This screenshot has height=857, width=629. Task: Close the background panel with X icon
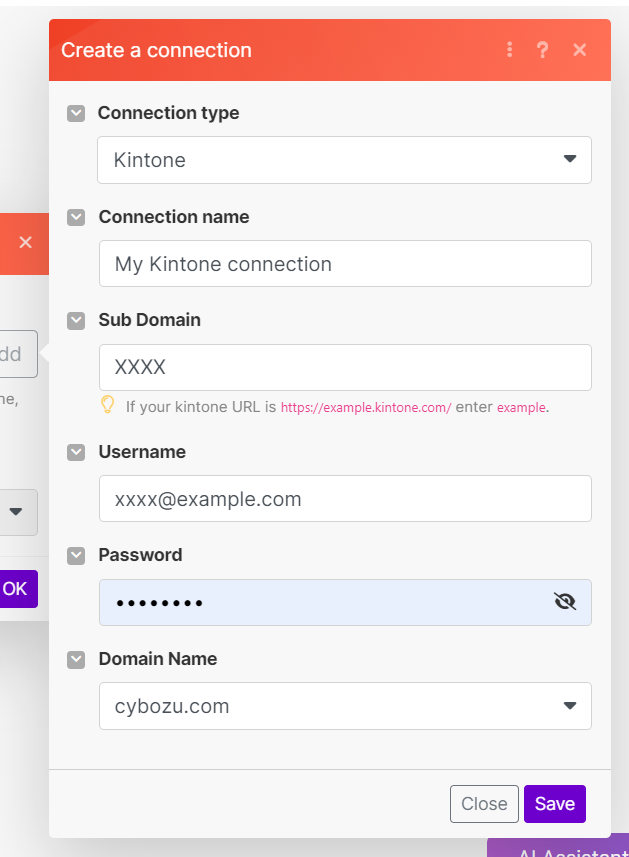[25, 242]
